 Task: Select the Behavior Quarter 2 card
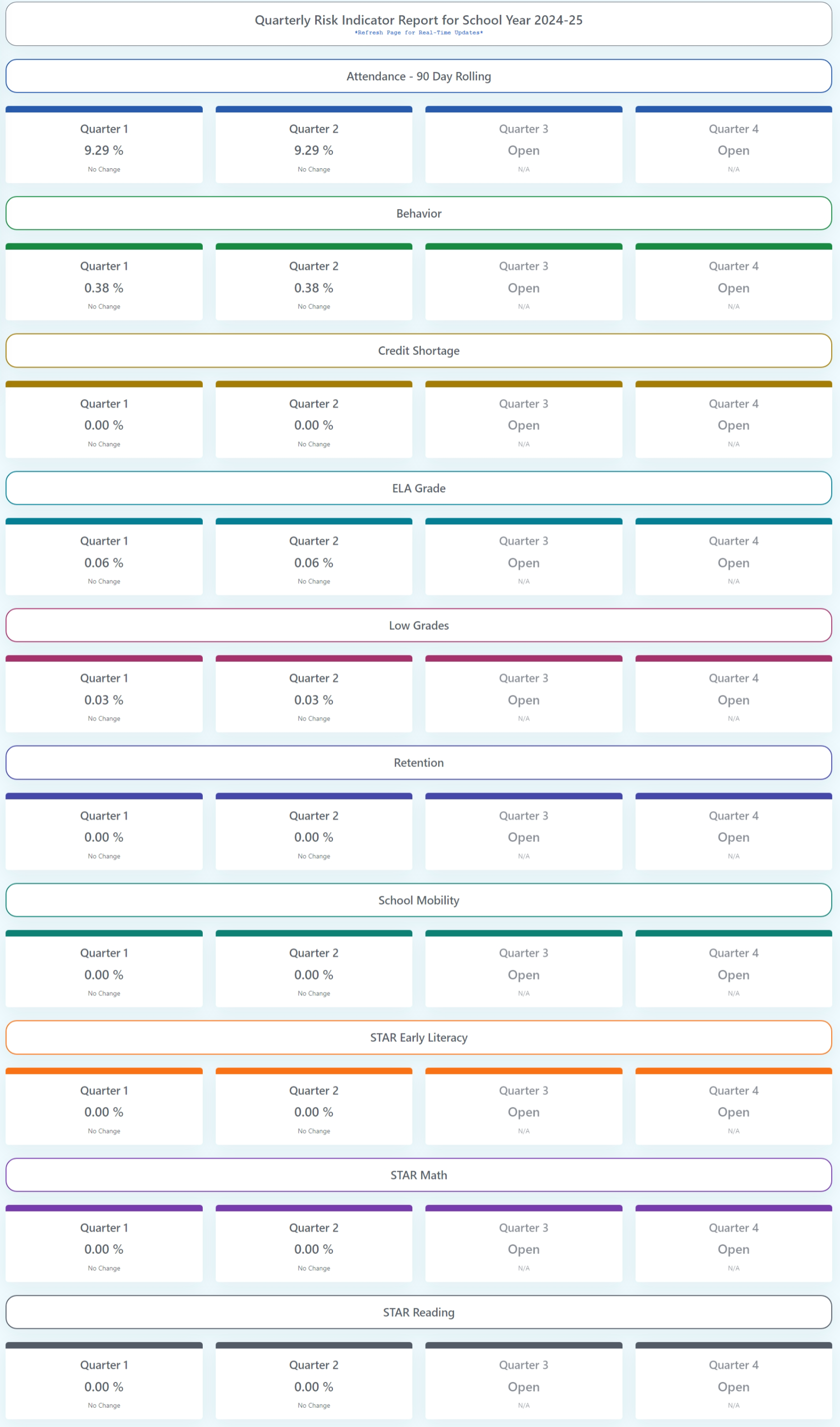[314, 285]
